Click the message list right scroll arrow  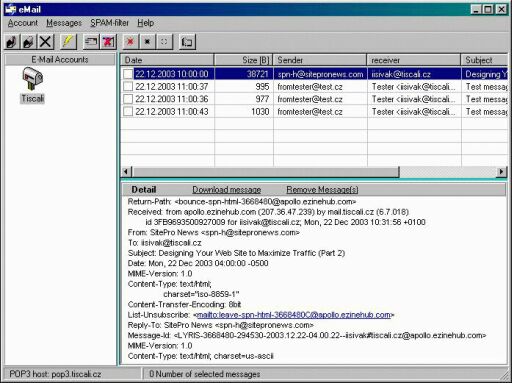501,172
